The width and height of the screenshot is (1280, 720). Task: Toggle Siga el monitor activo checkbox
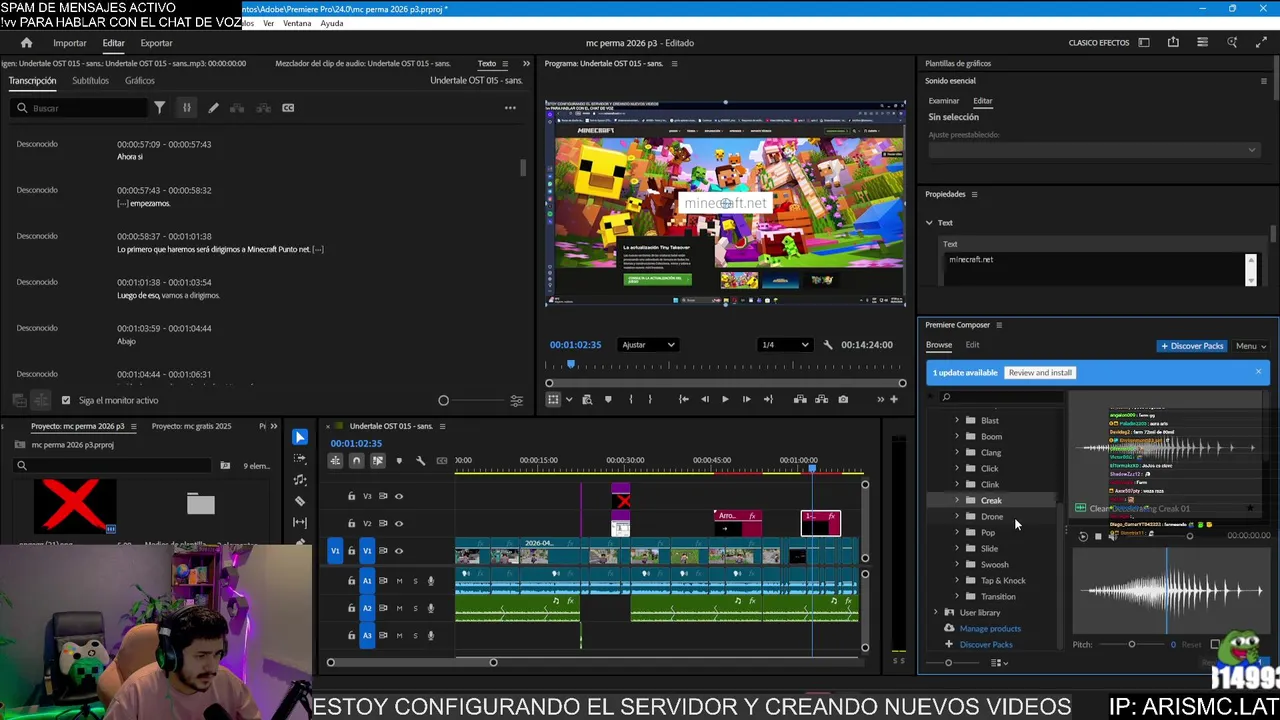[66, 400]
